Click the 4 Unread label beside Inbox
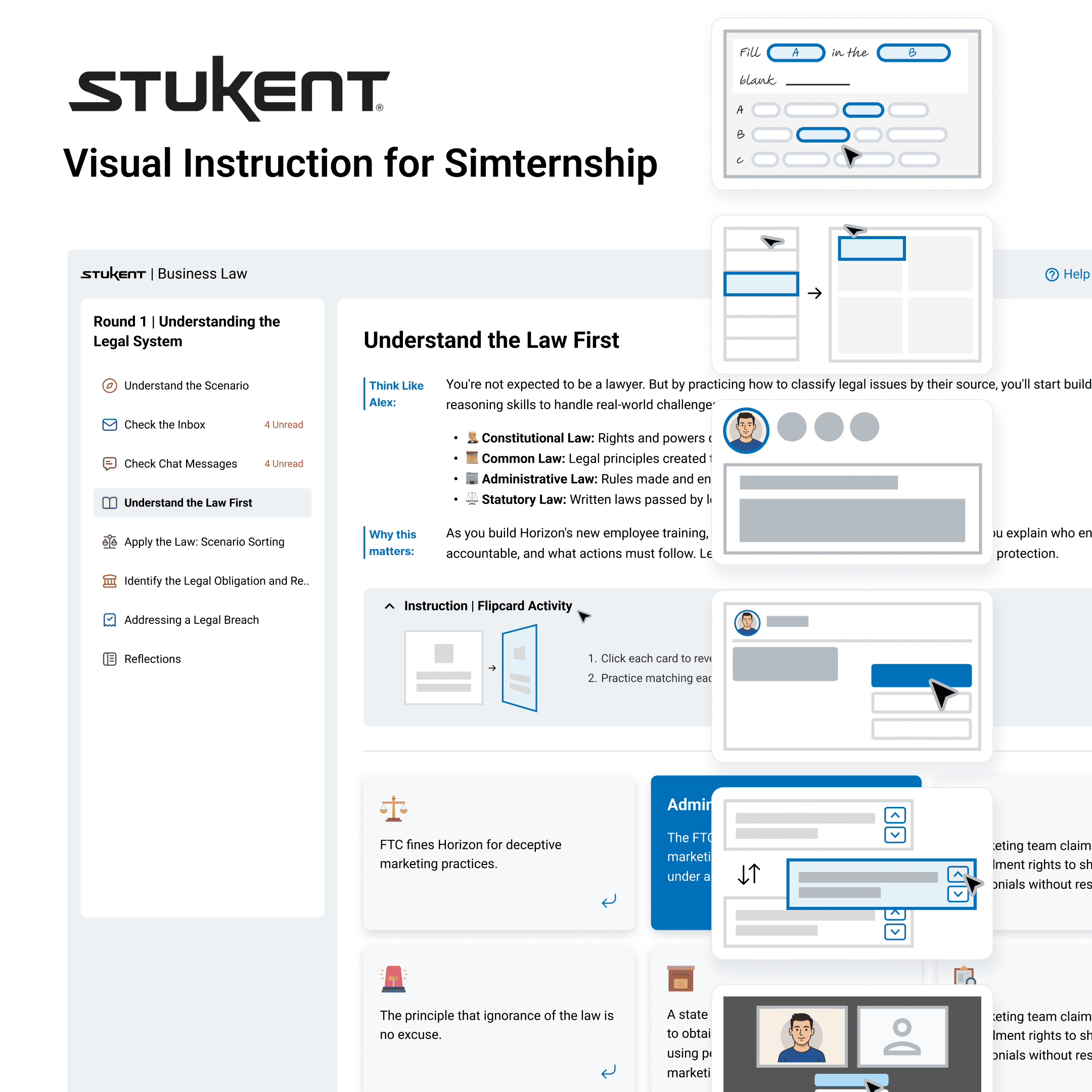The width and height of the screenshot is (1092, 1092). click(x=284, y=425)
